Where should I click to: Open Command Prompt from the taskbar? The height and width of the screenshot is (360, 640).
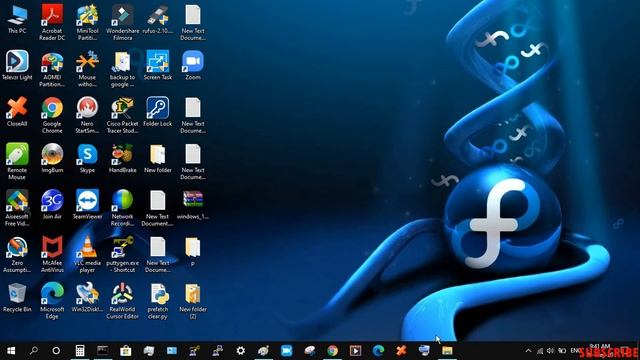click(x=103, y=351)
